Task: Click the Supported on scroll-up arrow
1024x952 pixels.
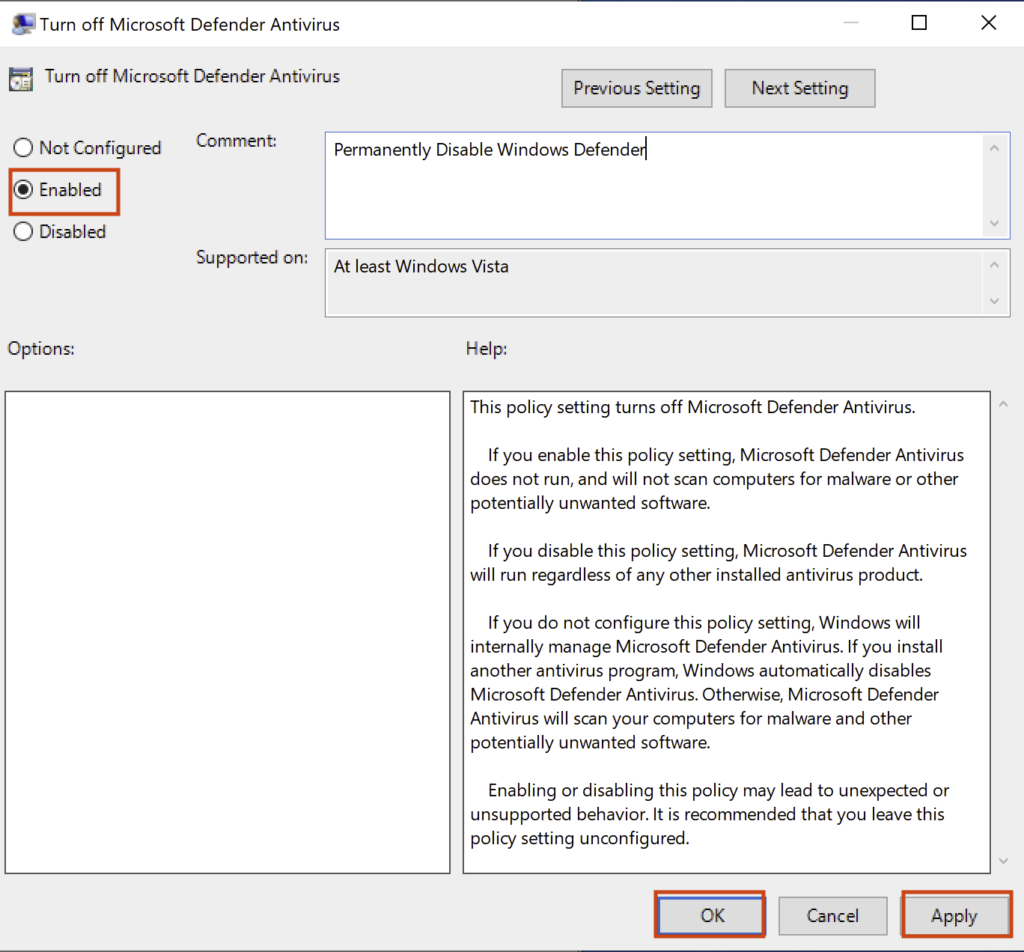Action: click(x=994, y=265)
